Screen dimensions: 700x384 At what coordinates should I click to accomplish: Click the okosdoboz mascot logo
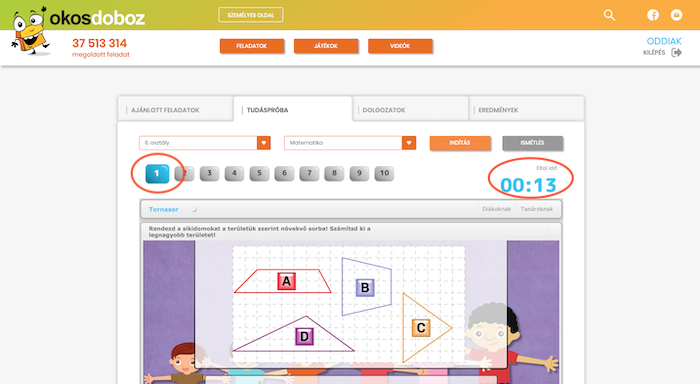click(x=29, y=30)
